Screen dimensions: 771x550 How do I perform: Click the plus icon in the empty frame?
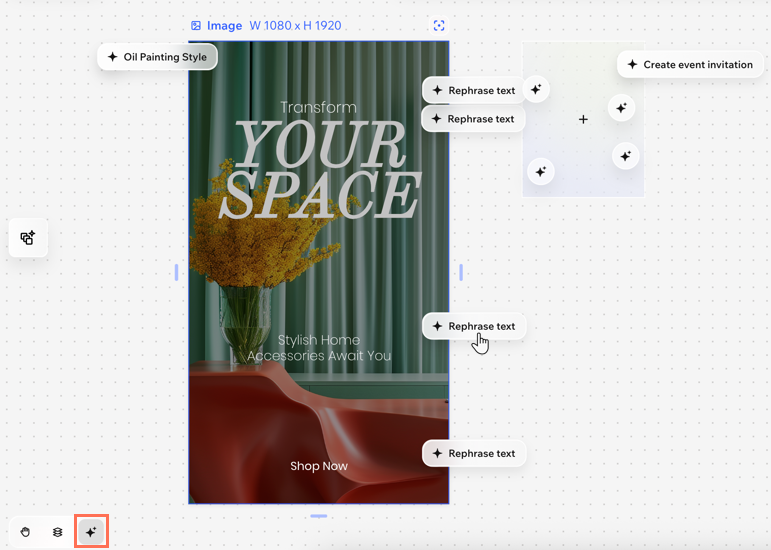point(583,119)
